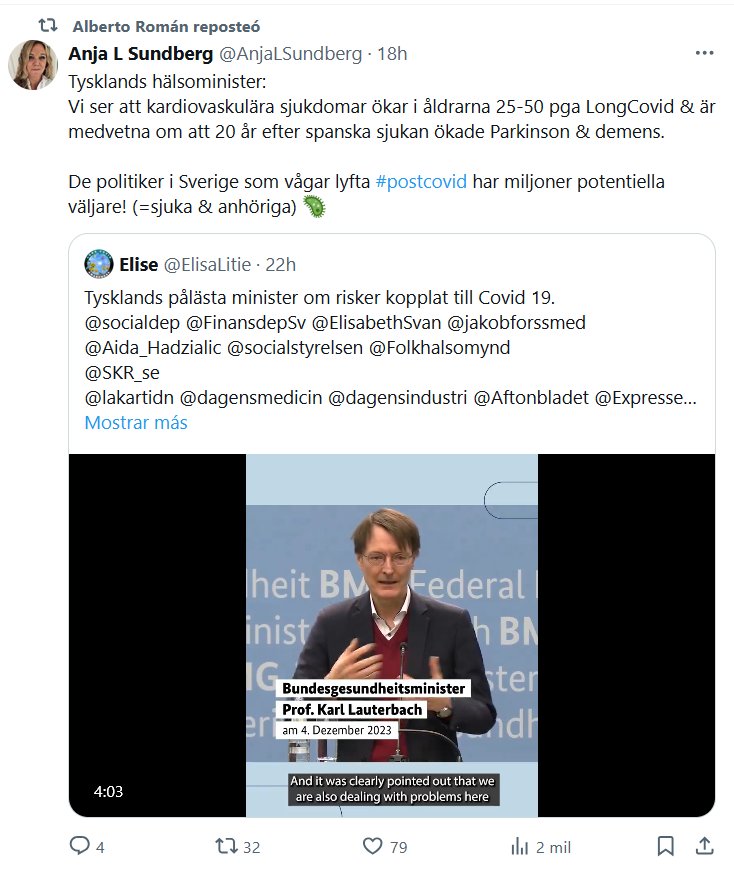Open quoted tweet's 22h timestamp
Viewport: 734px width, 870px height.
(x=280, y=265)
